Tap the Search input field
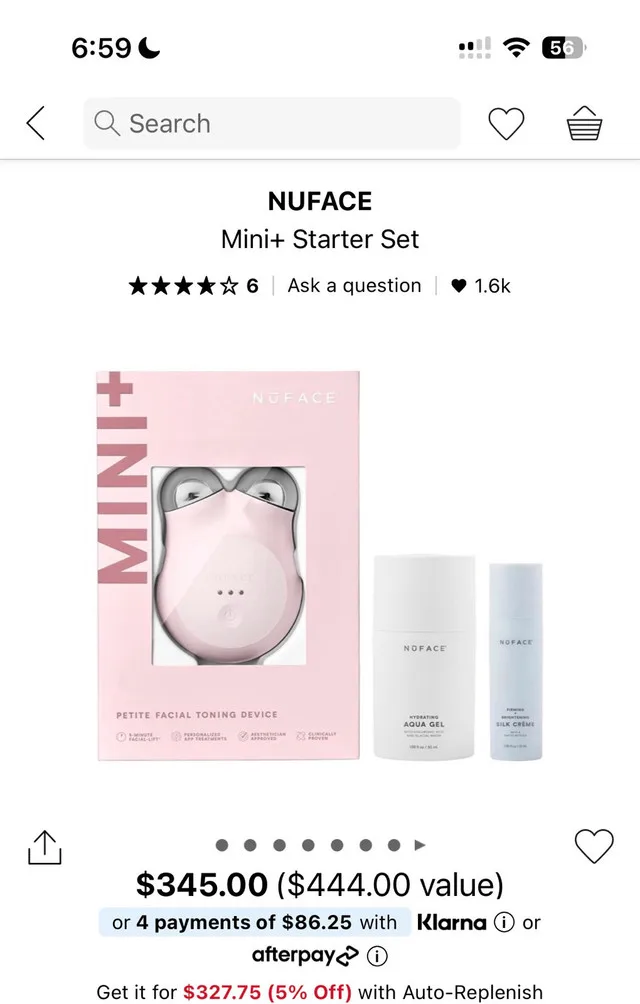Image resolution: width=640 pixels, height=1004 pixels. pos(272,123)
